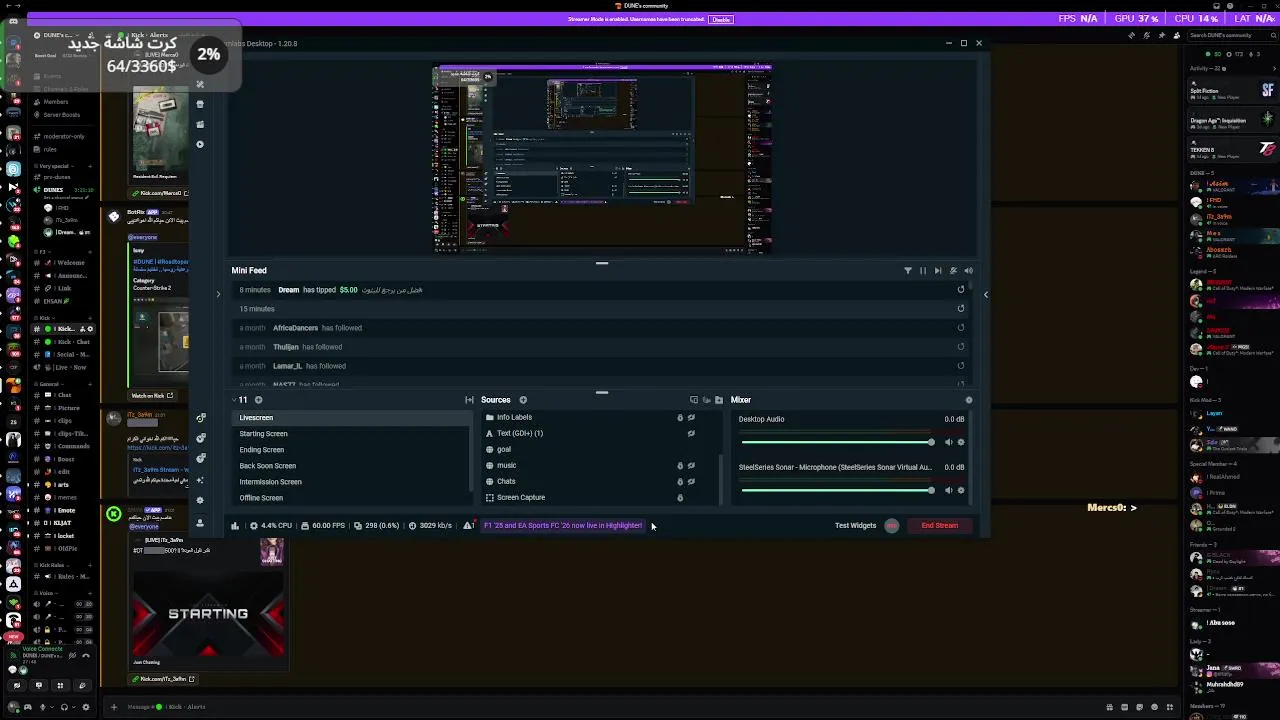Click the End Stream button

tap(940, 525)
